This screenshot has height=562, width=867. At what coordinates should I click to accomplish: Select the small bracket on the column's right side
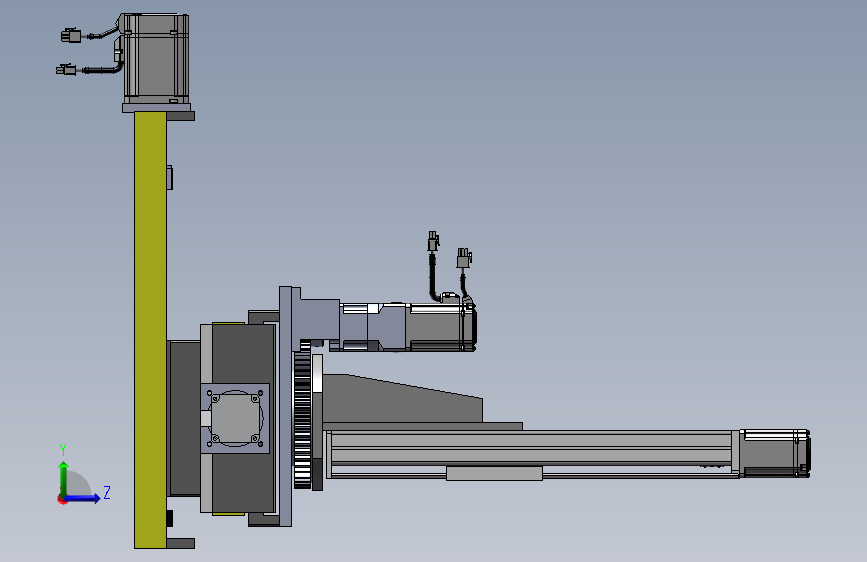point(170,177)
